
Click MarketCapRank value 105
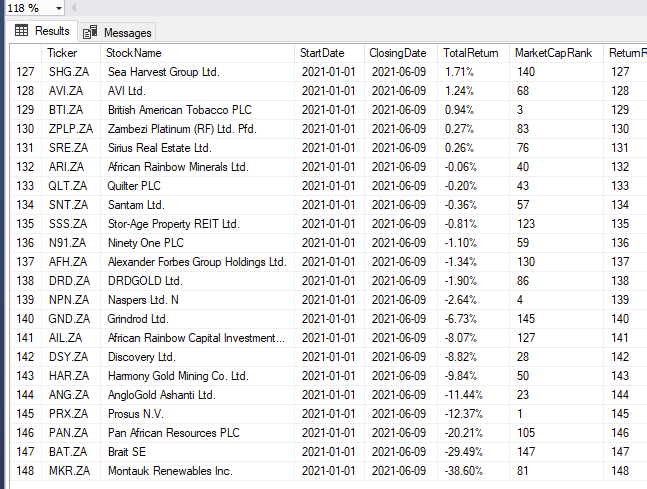(x=556, y=433)
